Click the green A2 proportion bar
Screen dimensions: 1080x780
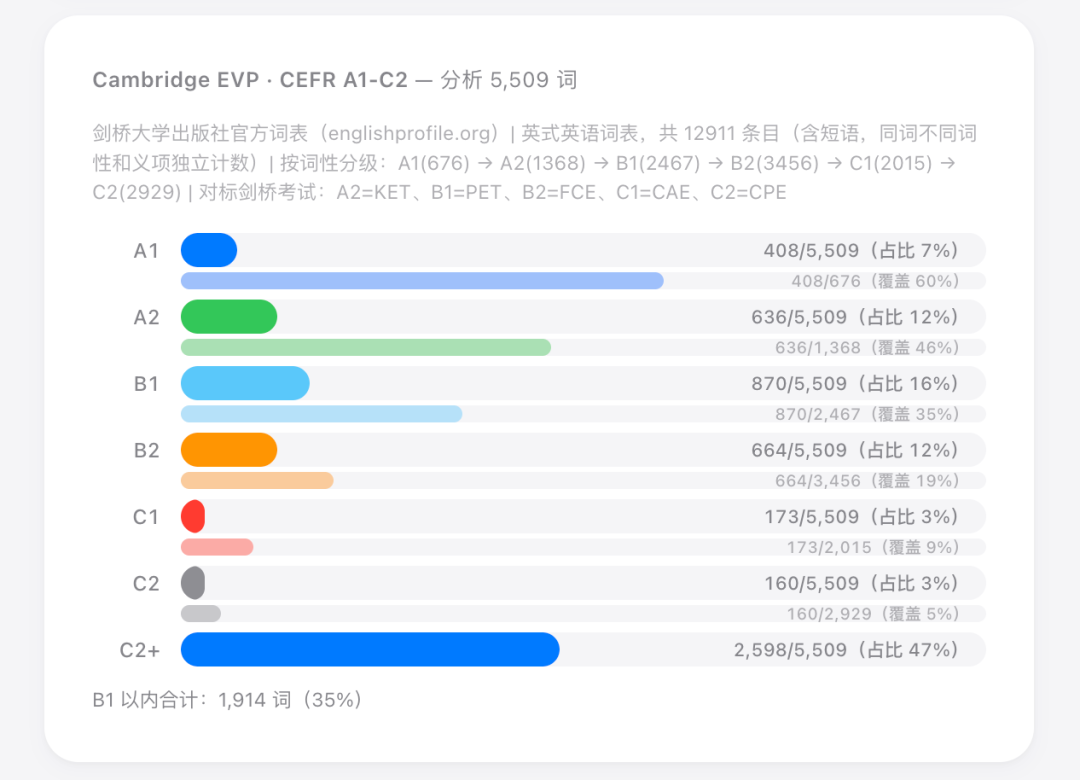click(228, 317)
